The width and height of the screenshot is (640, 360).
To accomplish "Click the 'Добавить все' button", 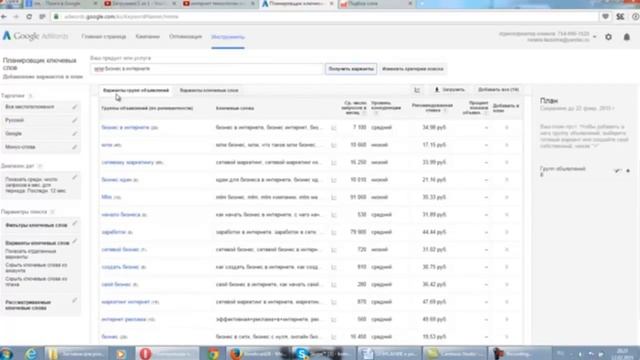I will (x=498, y=90).
